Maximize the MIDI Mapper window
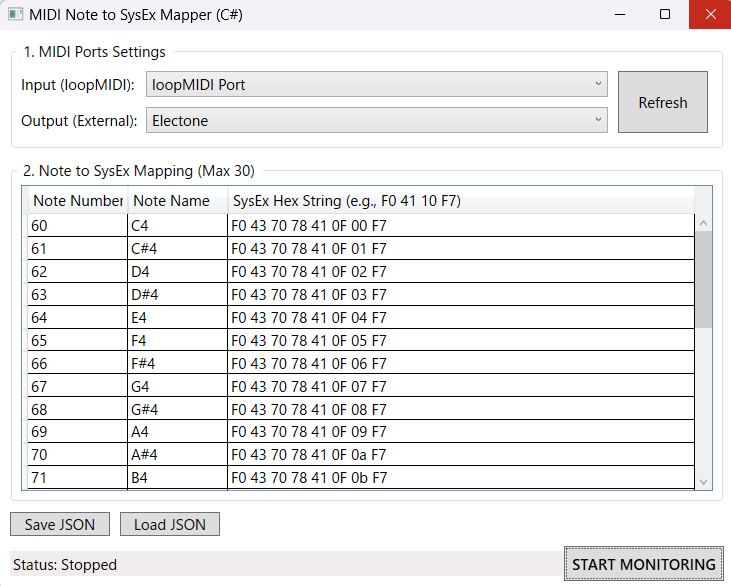731x586 pixels. (665, 14)
